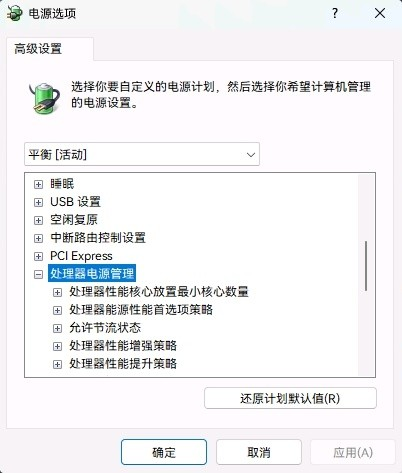
Task: Expand the 允许节流状态 setting
Action: pos(57,328)
